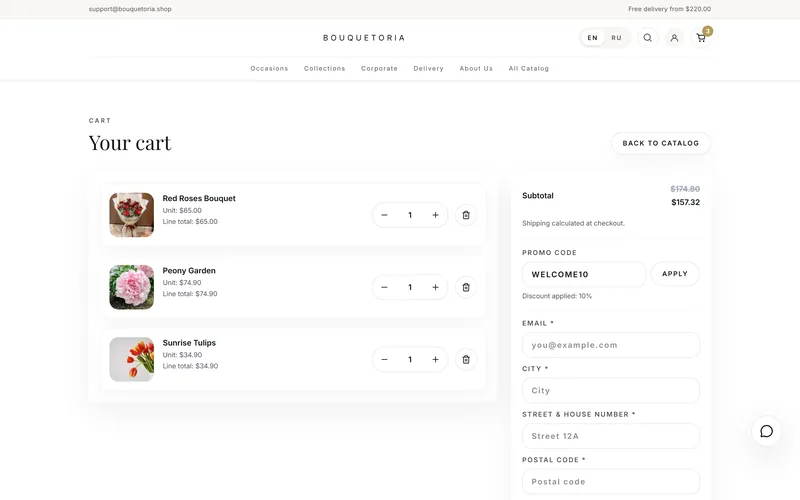The width and height of the screenshot is (800, 500).
Task: Switch language to EN
Action: coord(592,38)
